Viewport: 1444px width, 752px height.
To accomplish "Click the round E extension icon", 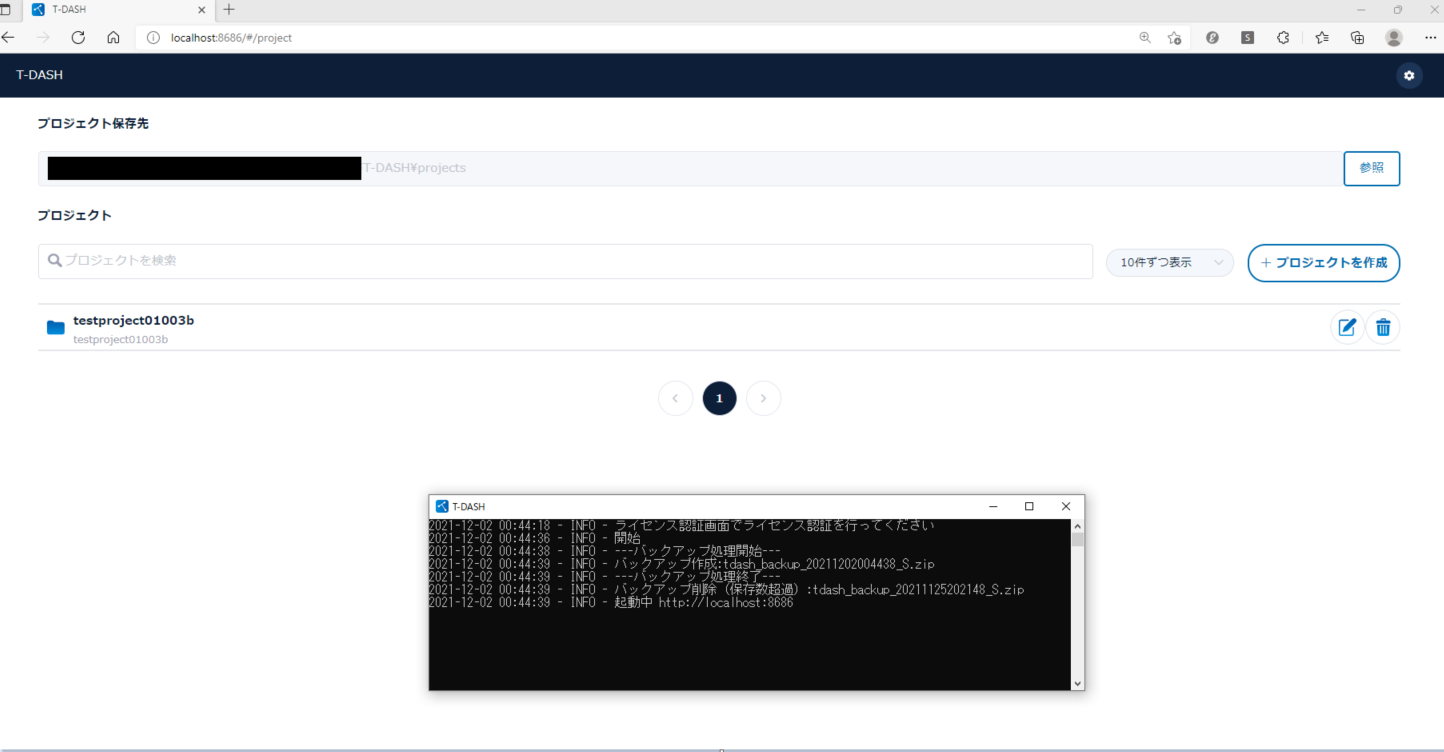I will [1212, 38].
